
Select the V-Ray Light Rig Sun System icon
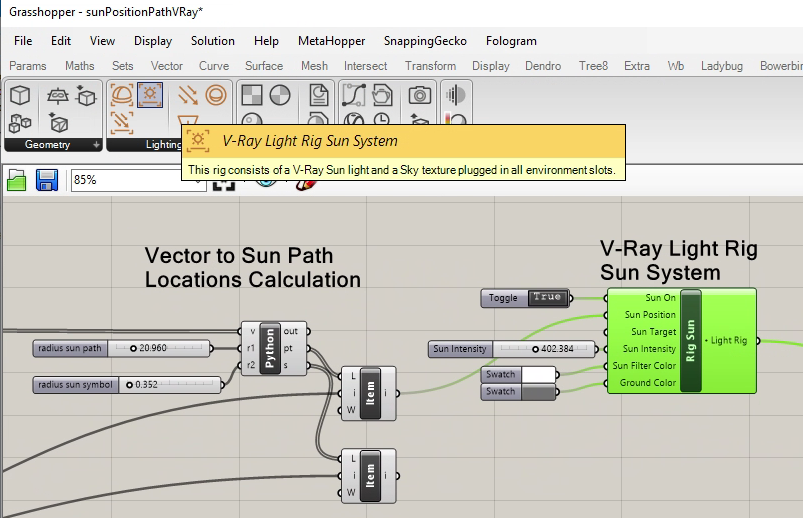click(x=150, y=95)
